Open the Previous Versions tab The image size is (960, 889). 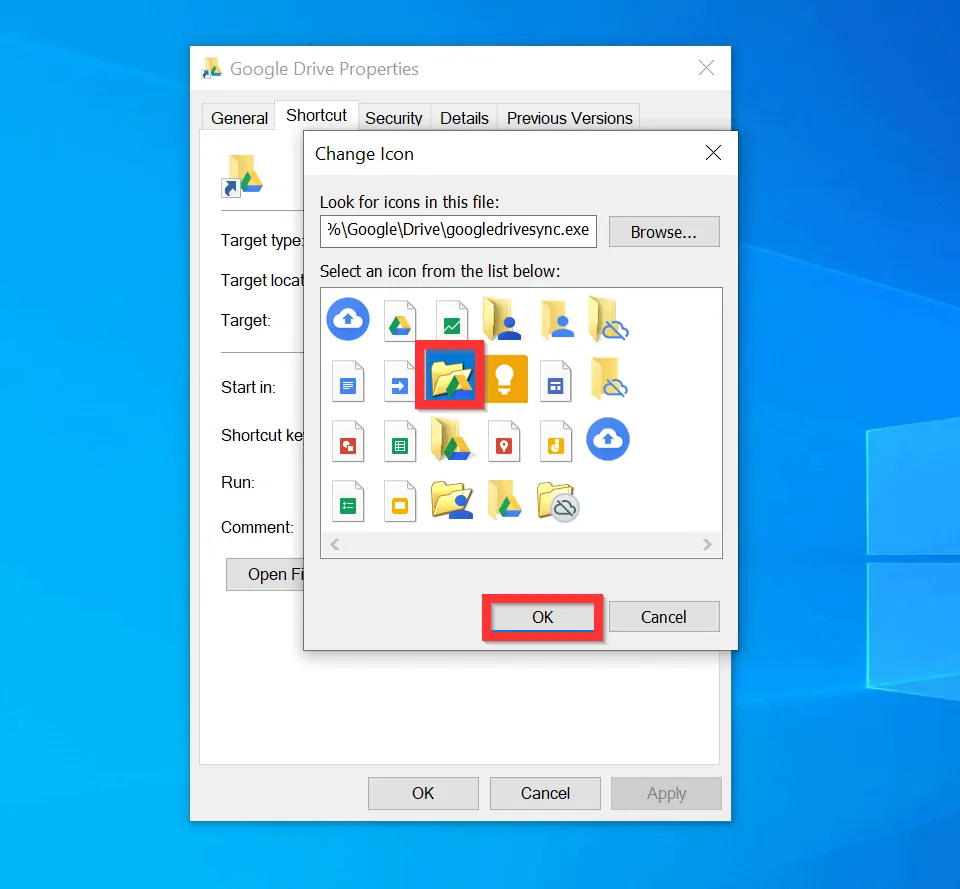[x=569, y=117]
